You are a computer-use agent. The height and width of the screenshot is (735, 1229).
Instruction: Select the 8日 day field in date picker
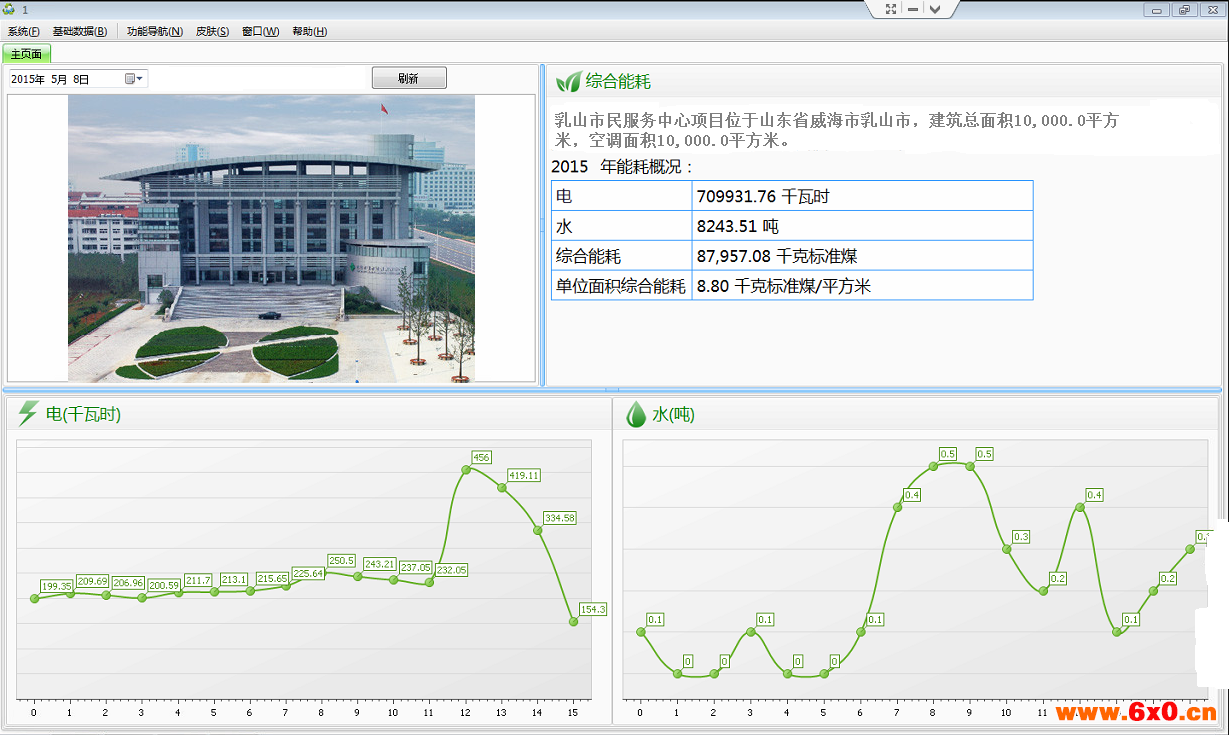point(81,79)
